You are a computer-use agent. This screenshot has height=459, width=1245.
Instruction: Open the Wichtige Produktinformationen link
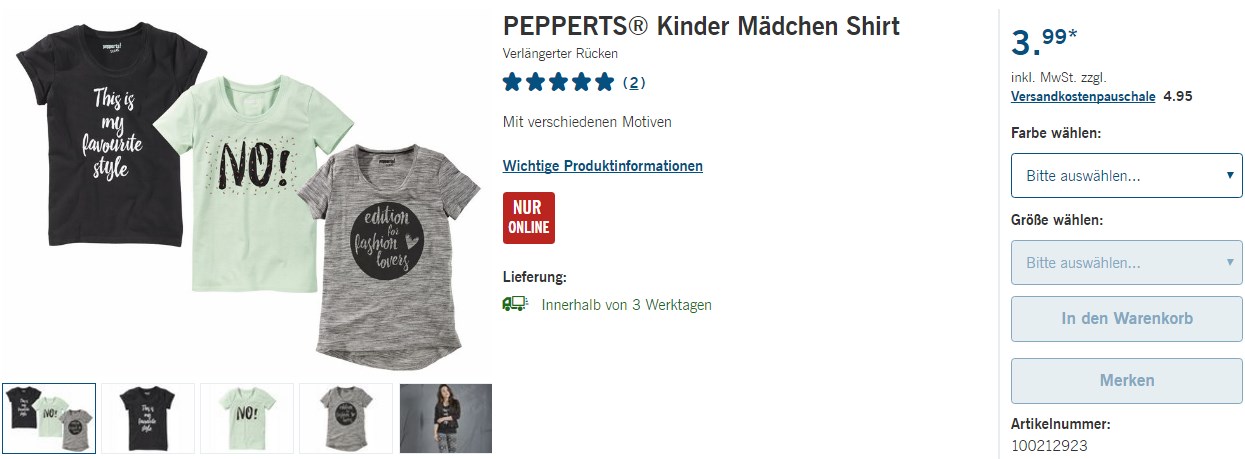tap(603, 166)
